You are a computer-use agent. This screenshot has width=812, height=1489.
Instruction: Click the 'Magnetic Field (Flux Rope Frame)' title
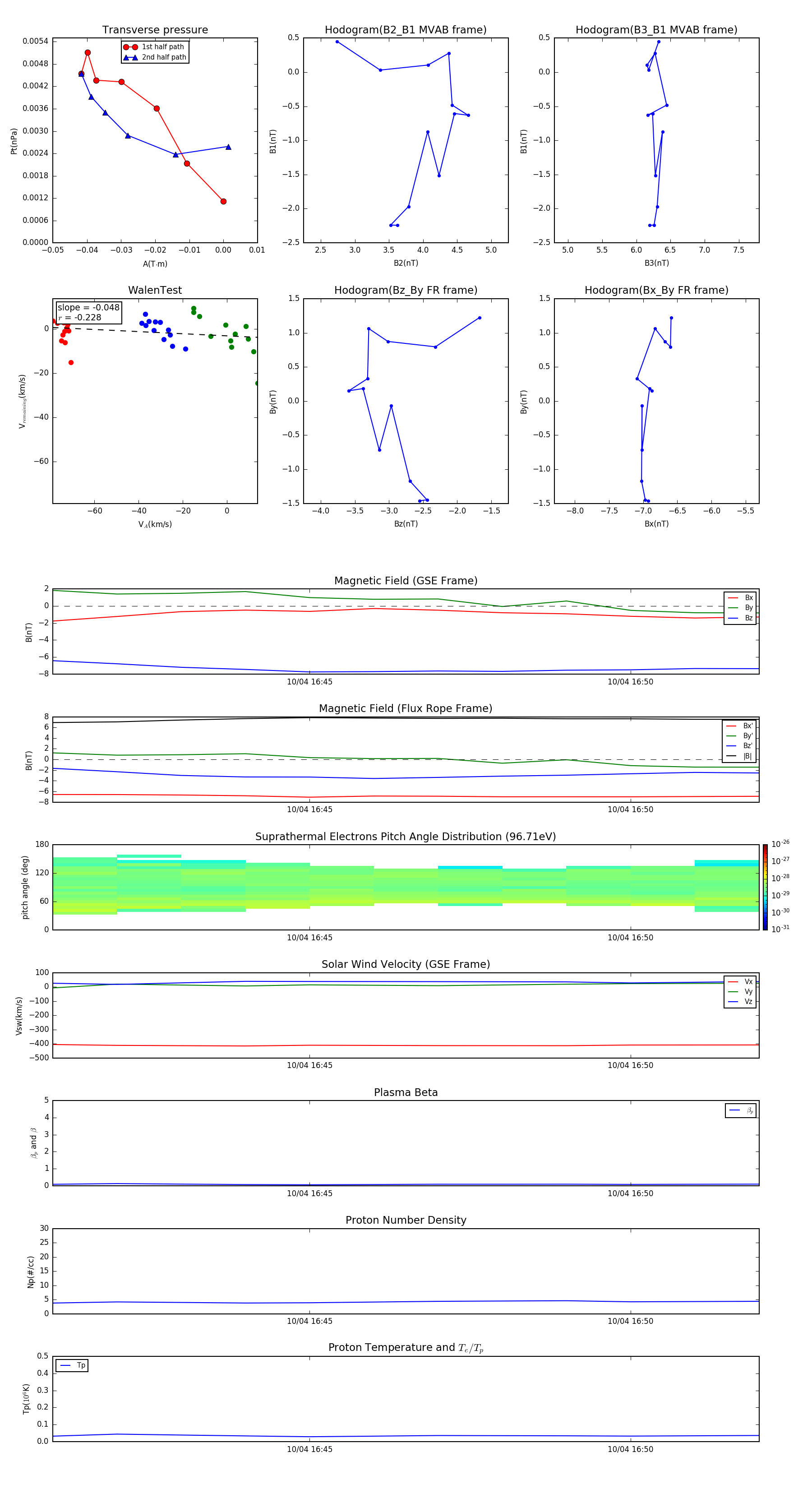pos(406,709)
